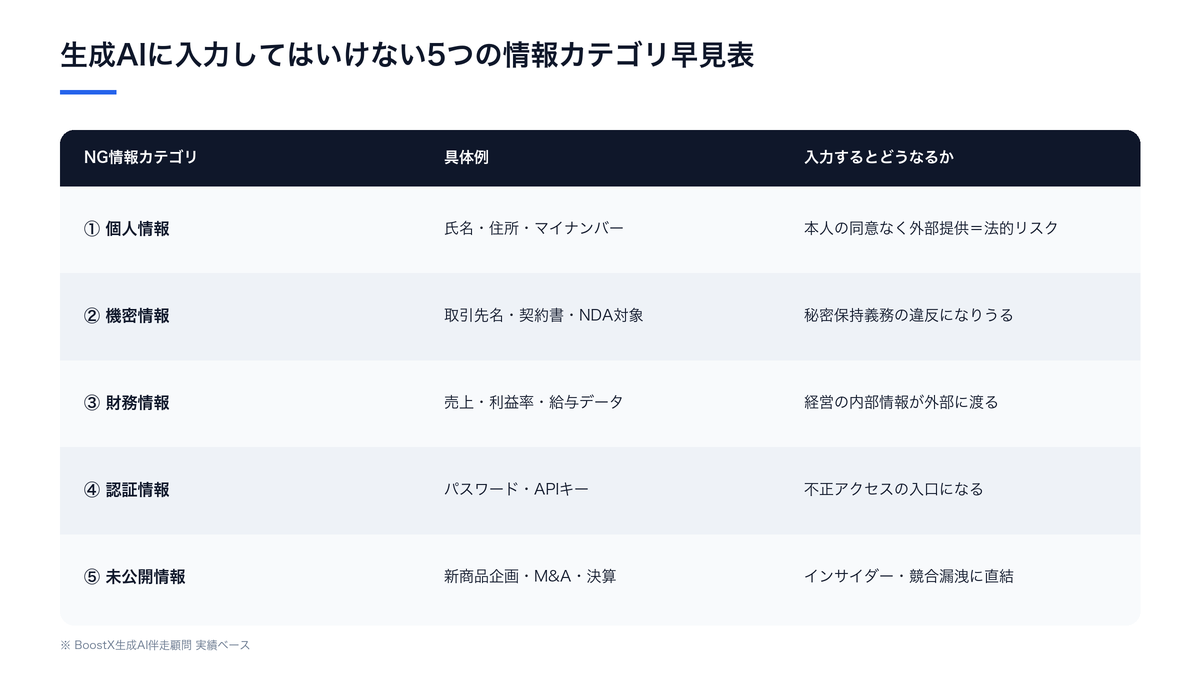Select the パスワード・APIキー cell
Screen dimensions: 1200x675
517,490
